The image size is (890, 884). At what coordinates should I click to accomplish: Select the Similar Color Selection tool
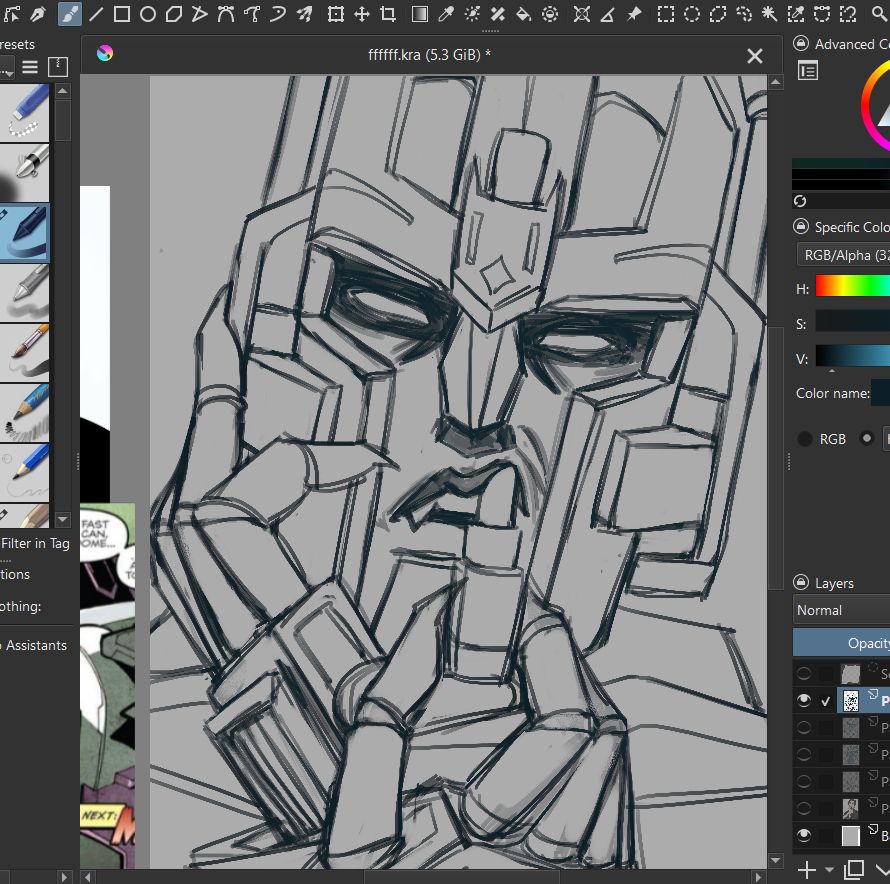(x=796, y=14)
